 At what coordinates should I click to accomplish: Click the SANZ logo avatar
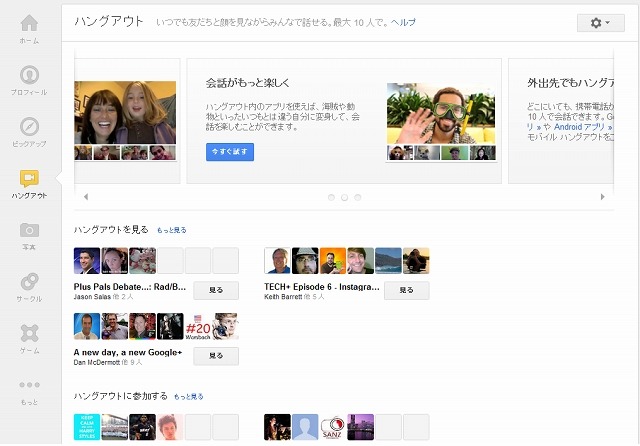(333, 427)
